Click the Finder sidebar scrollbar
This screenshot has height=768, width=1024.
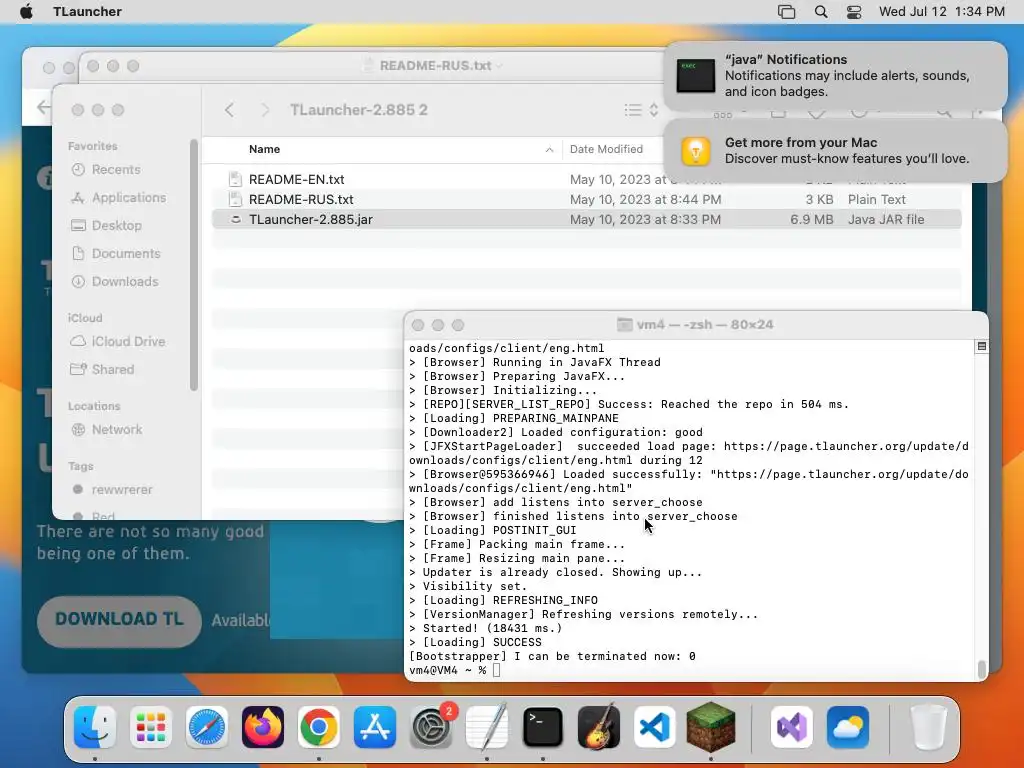tap(194, 265)
